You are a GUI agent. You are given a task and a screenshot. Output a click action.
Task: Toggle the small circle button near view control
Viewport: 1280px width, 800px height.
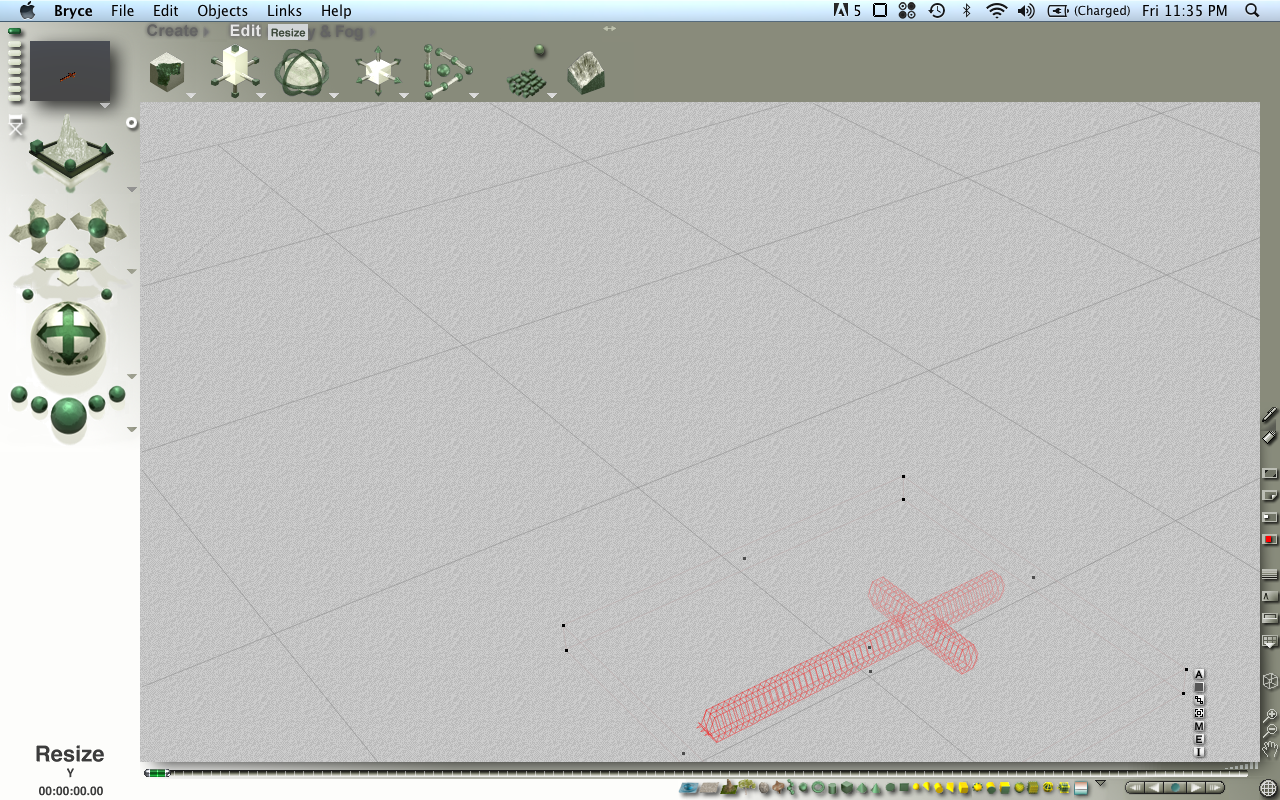click(x=131, y=123)
